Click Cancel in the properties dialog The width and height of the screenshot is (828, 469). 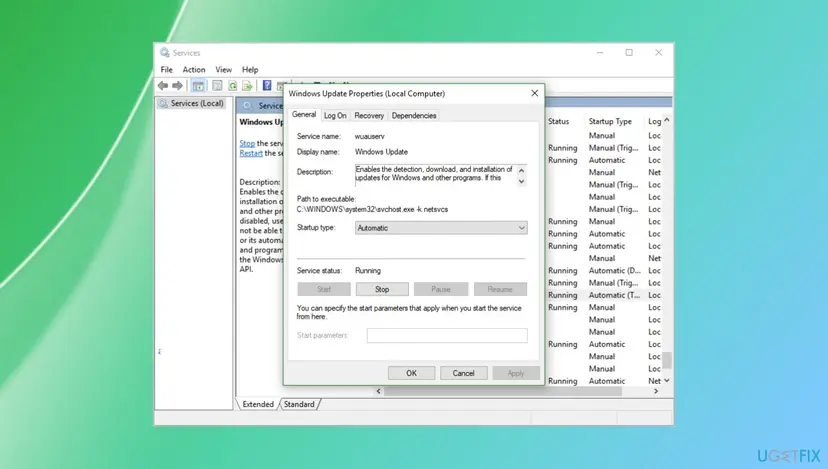463,373
